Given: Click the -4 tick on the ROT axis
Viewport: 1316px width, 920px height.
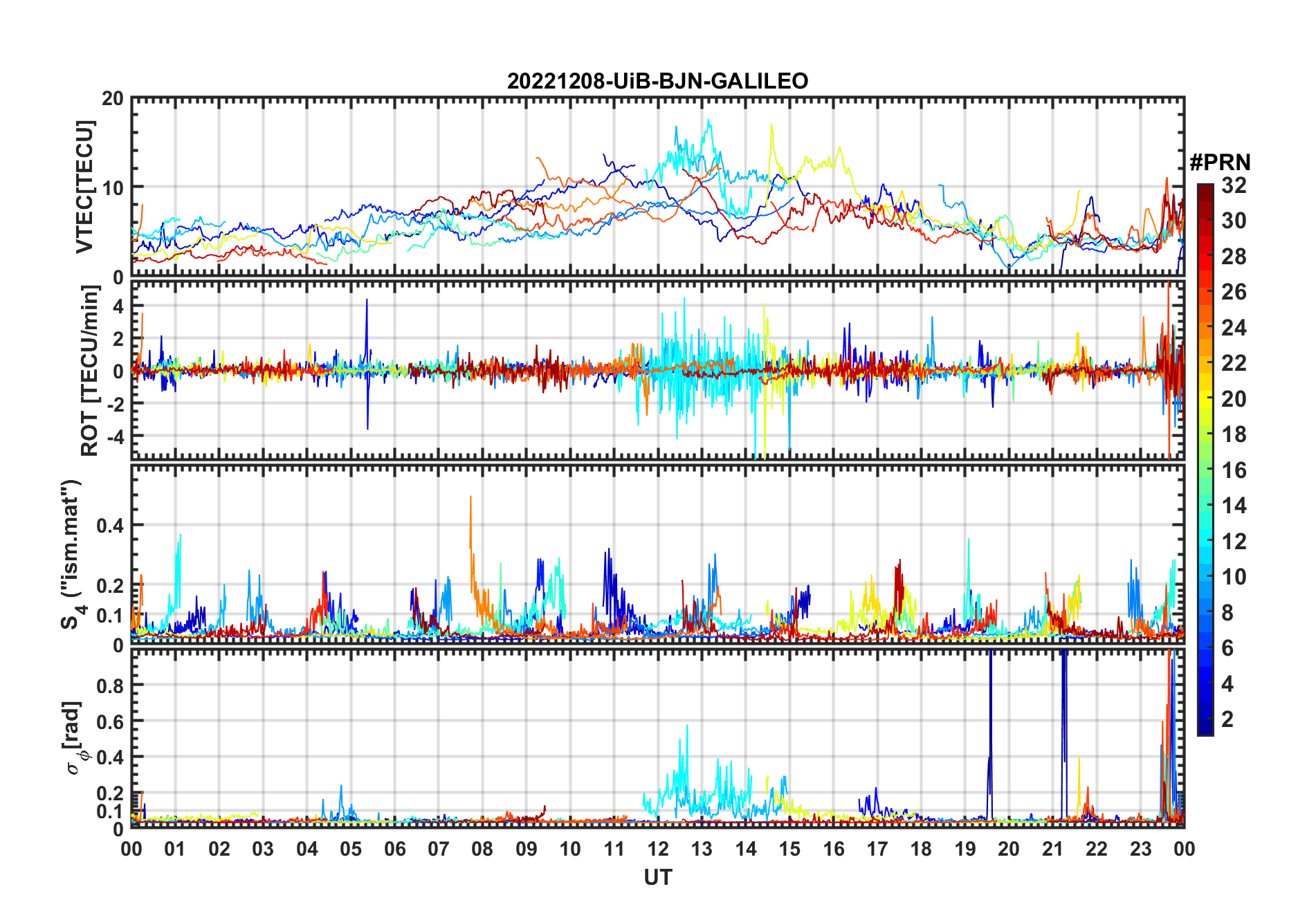Looking at the screenshot, I should click(x=114, y=436).
